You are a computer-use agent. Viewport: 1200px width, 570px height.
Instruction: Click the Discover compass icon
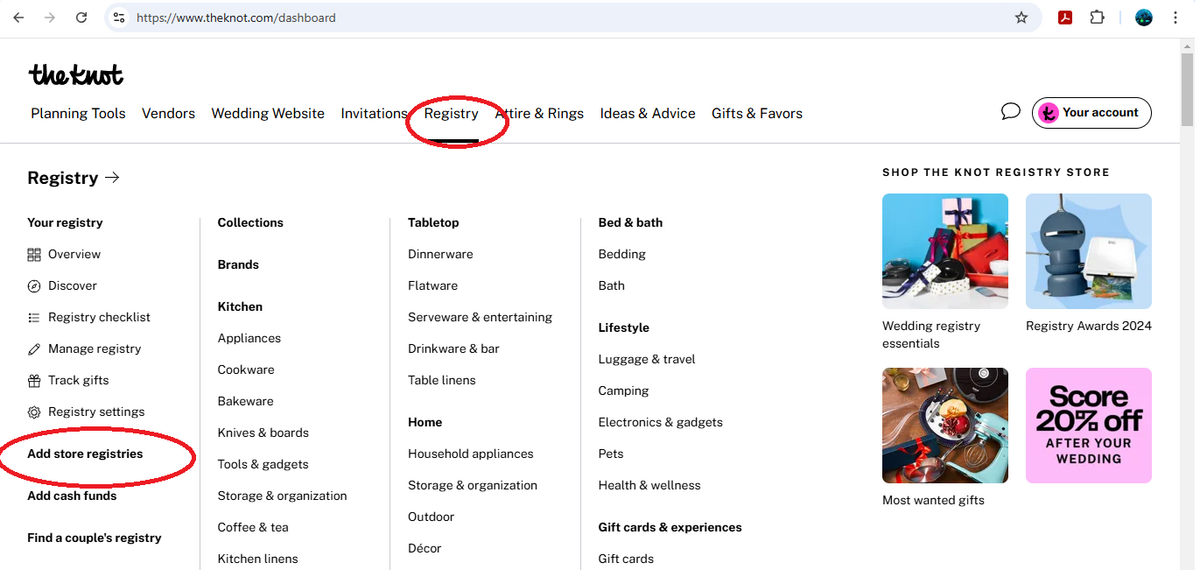pos(34,286)
